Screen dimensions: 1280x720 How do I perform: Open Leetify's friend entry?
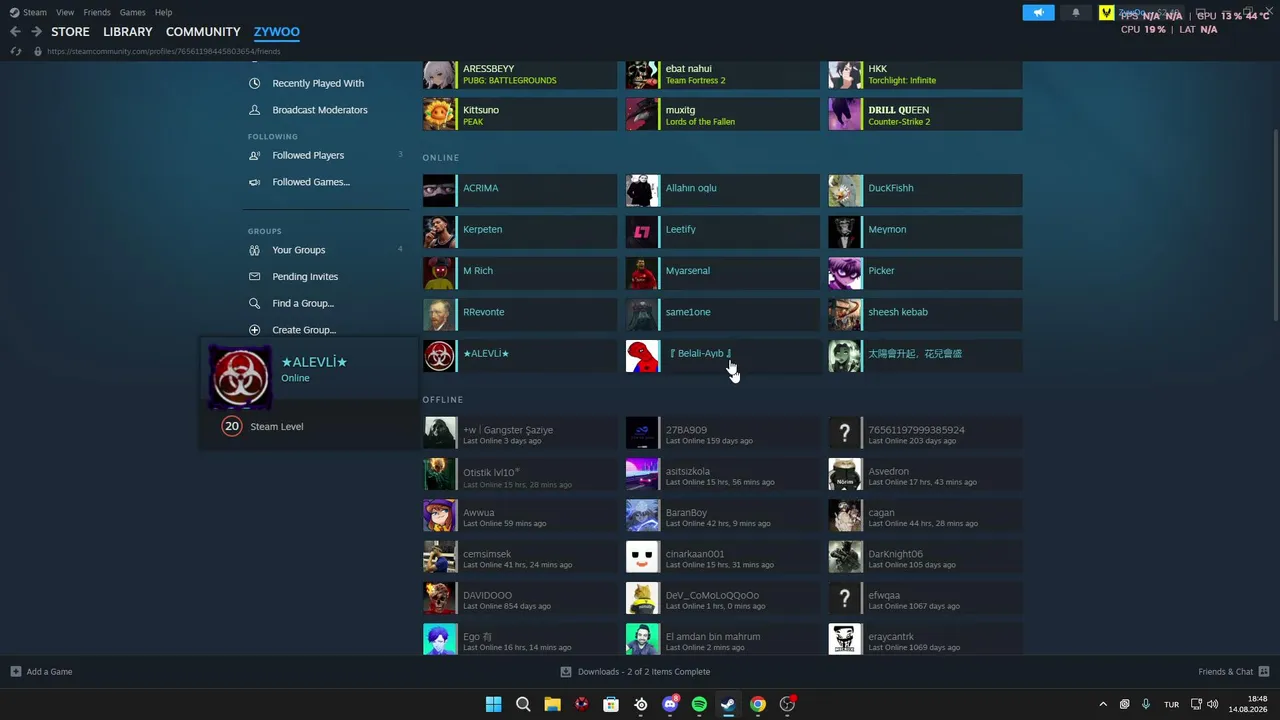pos(723,232)
